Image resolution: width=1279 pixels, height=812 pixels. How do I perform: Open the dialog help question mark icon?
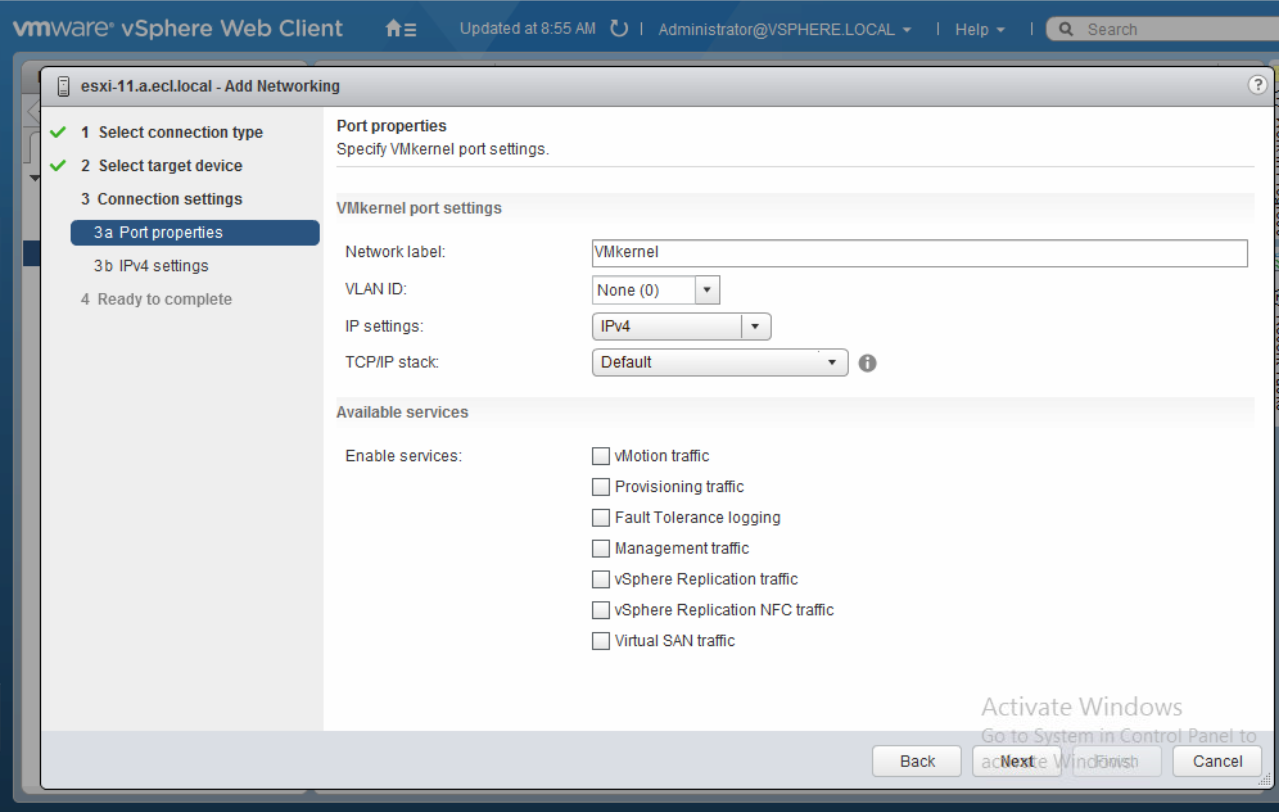[1257, 85]
